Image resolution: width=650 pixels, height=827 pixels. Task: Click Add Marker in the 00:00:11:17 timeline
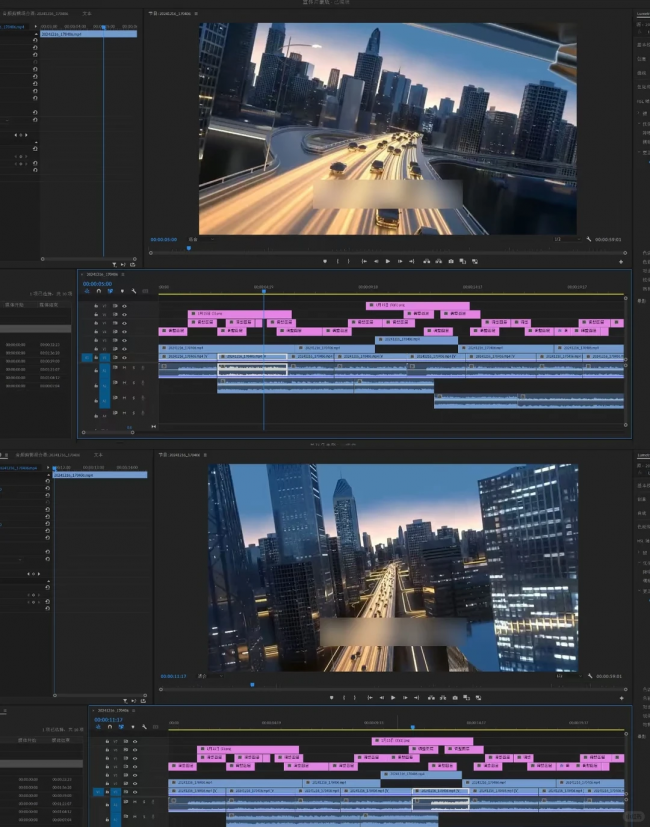point(132,727)
